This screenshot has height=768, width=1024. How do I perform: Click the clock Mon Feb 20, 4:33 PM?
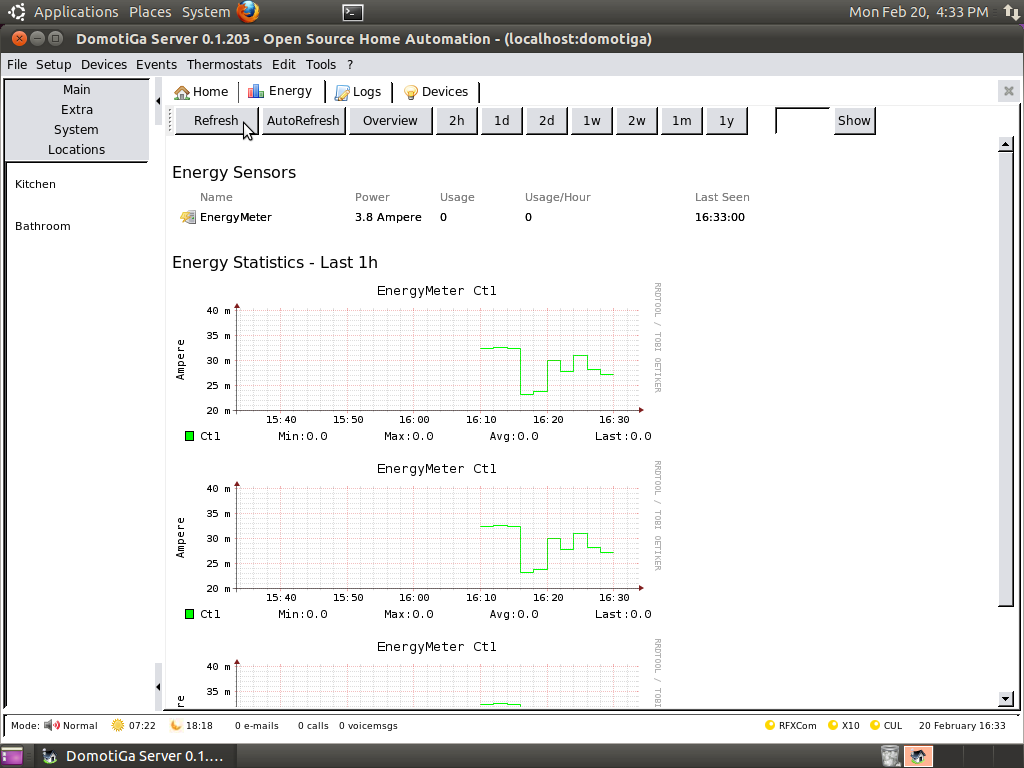tap(918, 12)
